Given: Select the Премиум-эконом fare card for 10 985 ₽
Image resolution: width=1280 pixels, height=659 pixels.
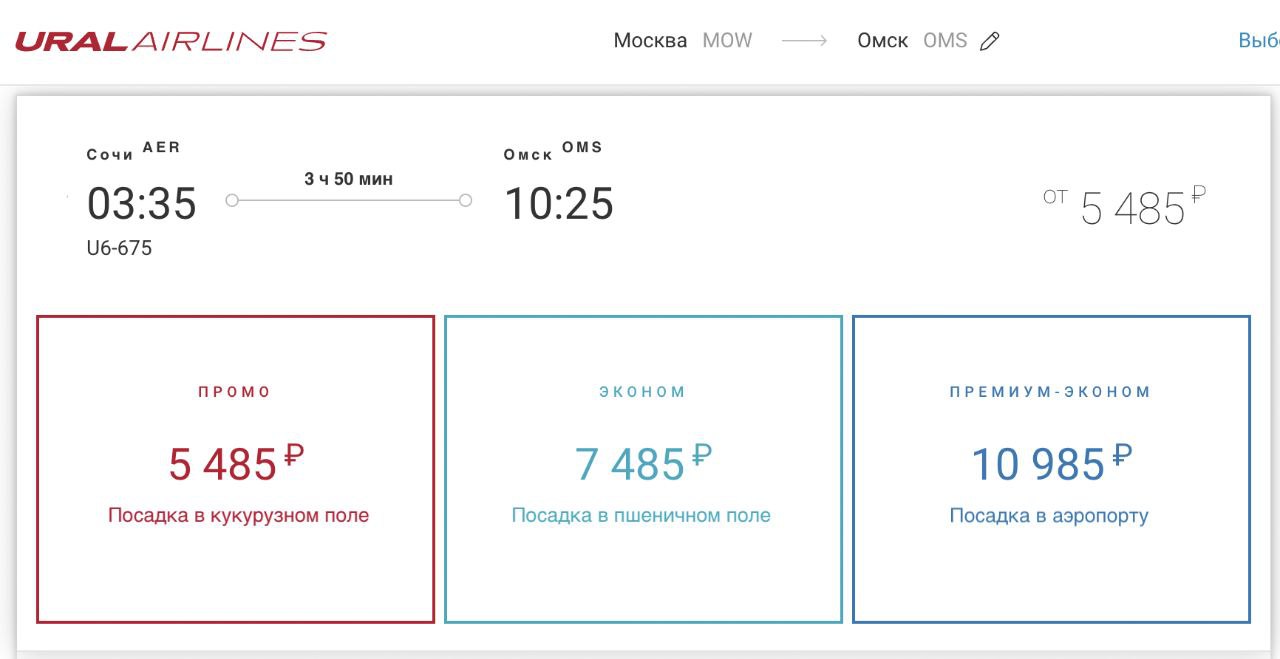Looking at the screenshot, I should (1051, 469).
